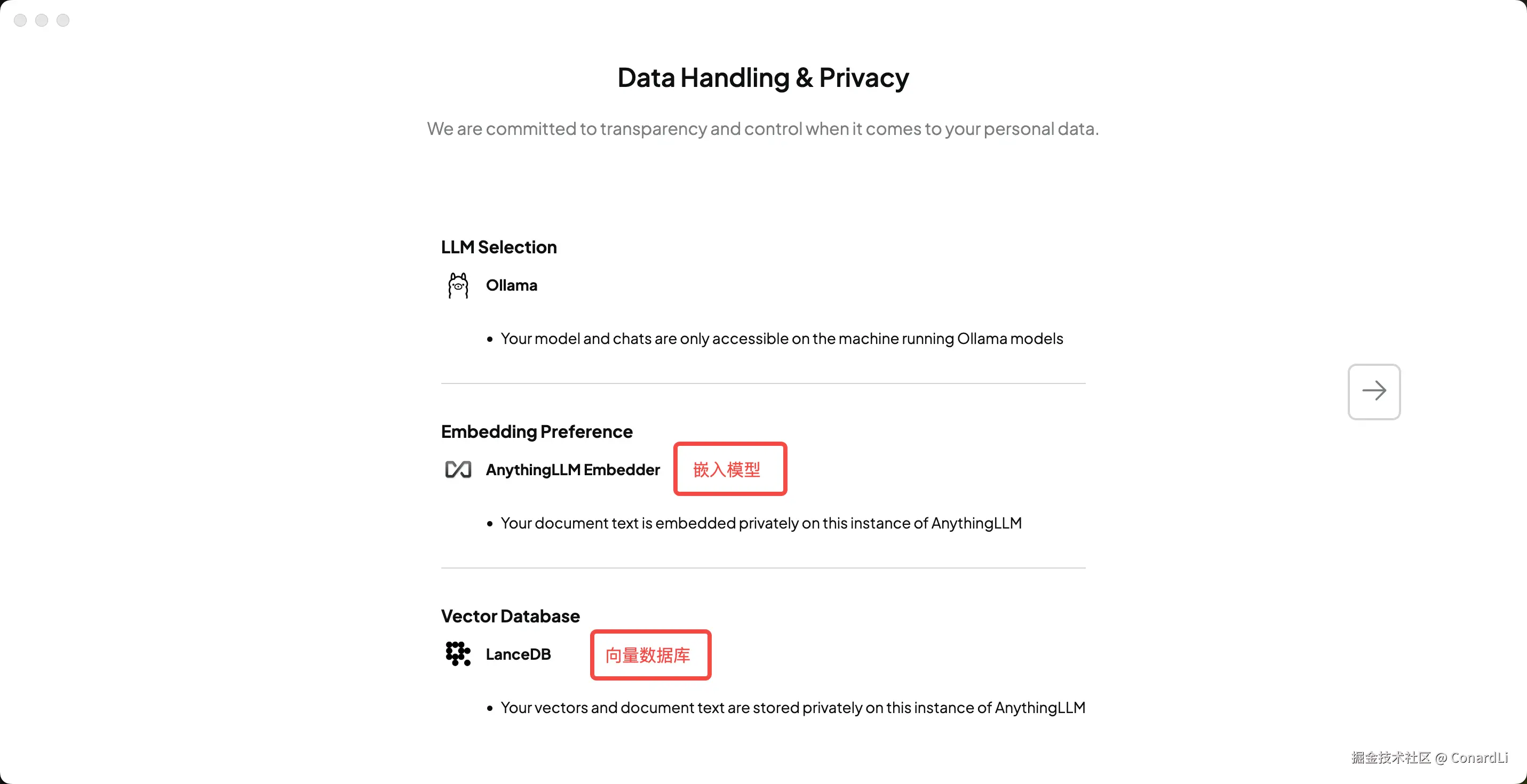The height and width of the screenshot is (784, 1527).
Task: Click the AnythingLLM Embedder logo icon
Action: [x=458, y=470]
